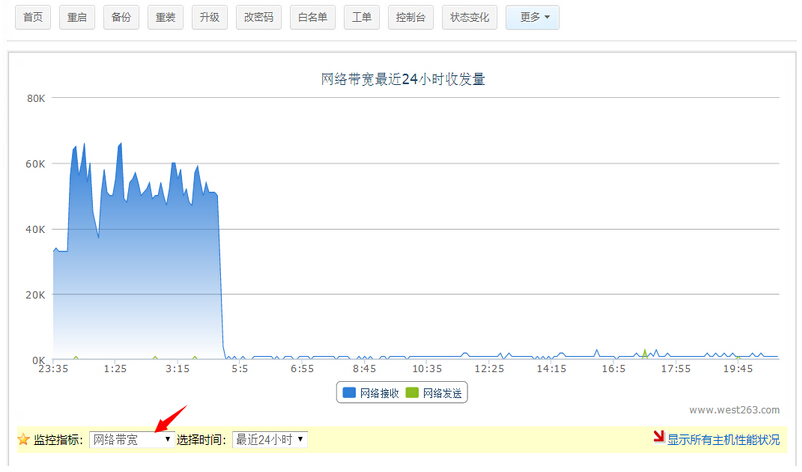This screenshot has height=472, width=802.
Task: View 状态变化 status changes
Action: [469, 17]
